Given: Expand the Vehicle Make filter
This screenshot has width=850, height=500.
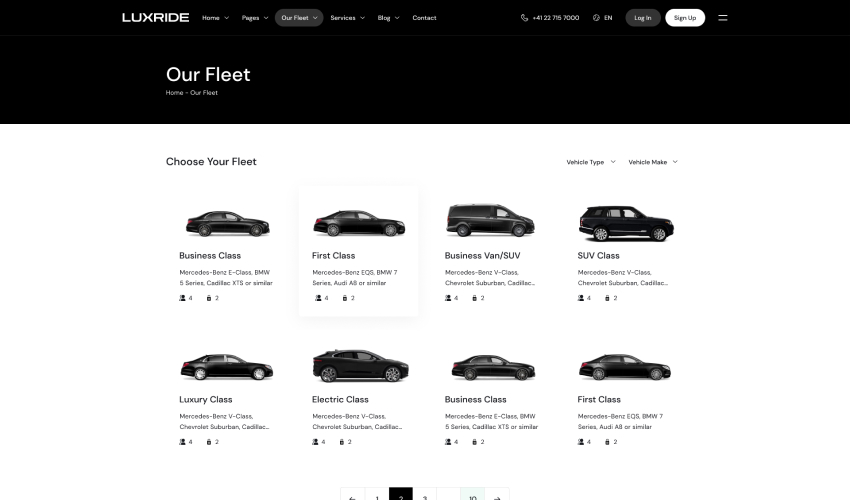Looking at the screenshot, I should pos(652,162).
